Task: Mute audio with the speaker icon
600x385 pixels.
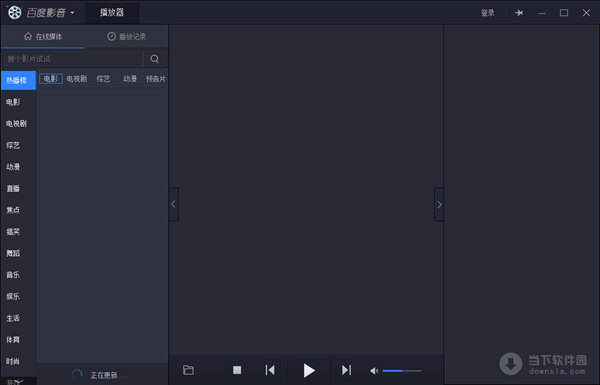Action: (374, 370)
